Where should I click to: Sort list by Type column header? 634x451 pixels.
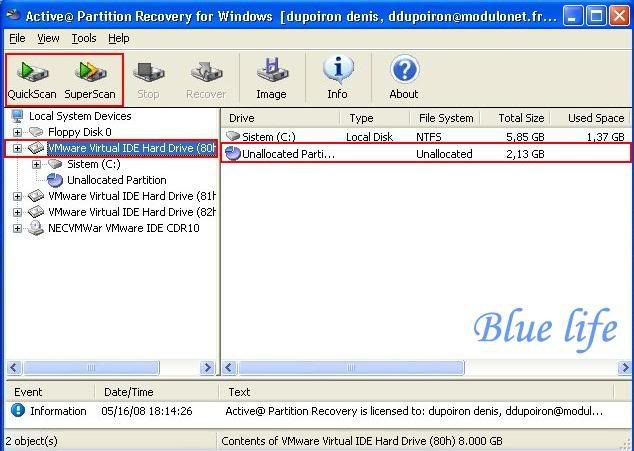tap(374, 118)
